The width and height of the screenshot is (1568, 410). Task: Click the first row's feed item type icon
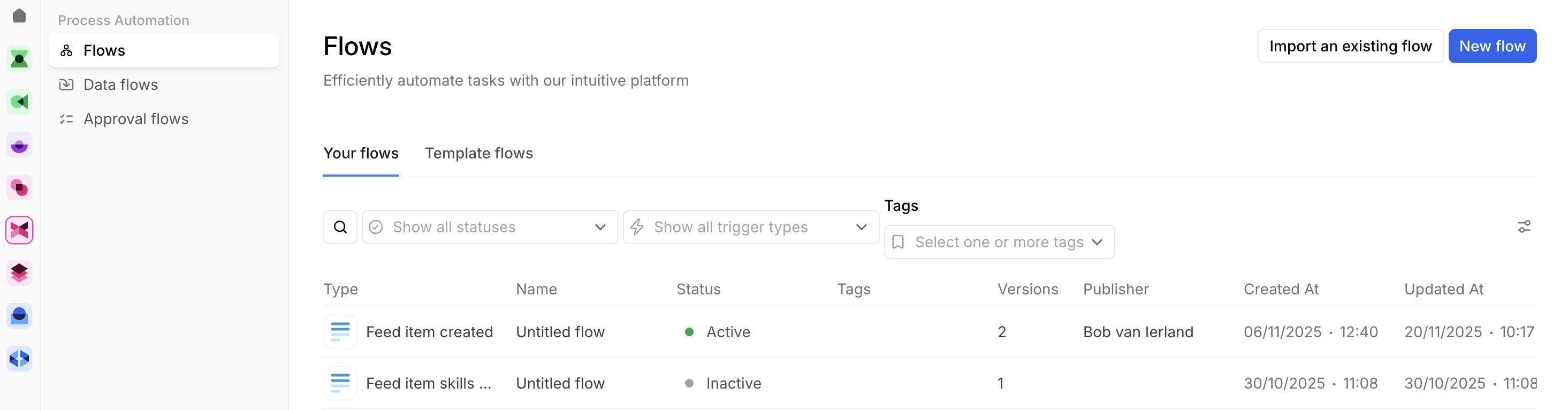(340, 332)
